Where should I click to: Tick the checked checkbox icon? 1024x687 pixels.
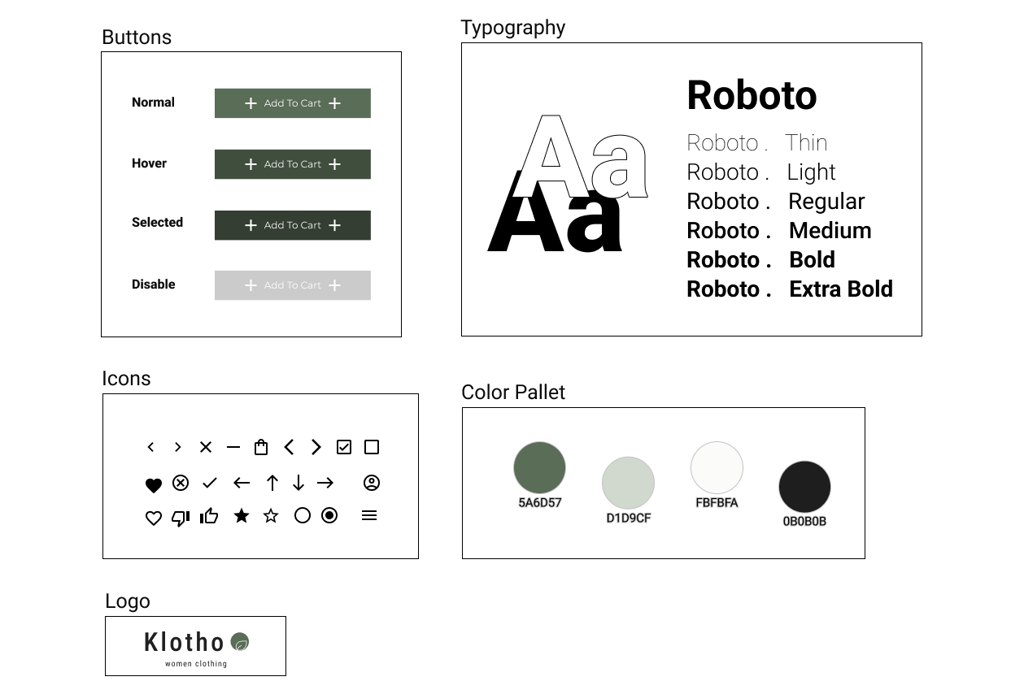point(344,447)
